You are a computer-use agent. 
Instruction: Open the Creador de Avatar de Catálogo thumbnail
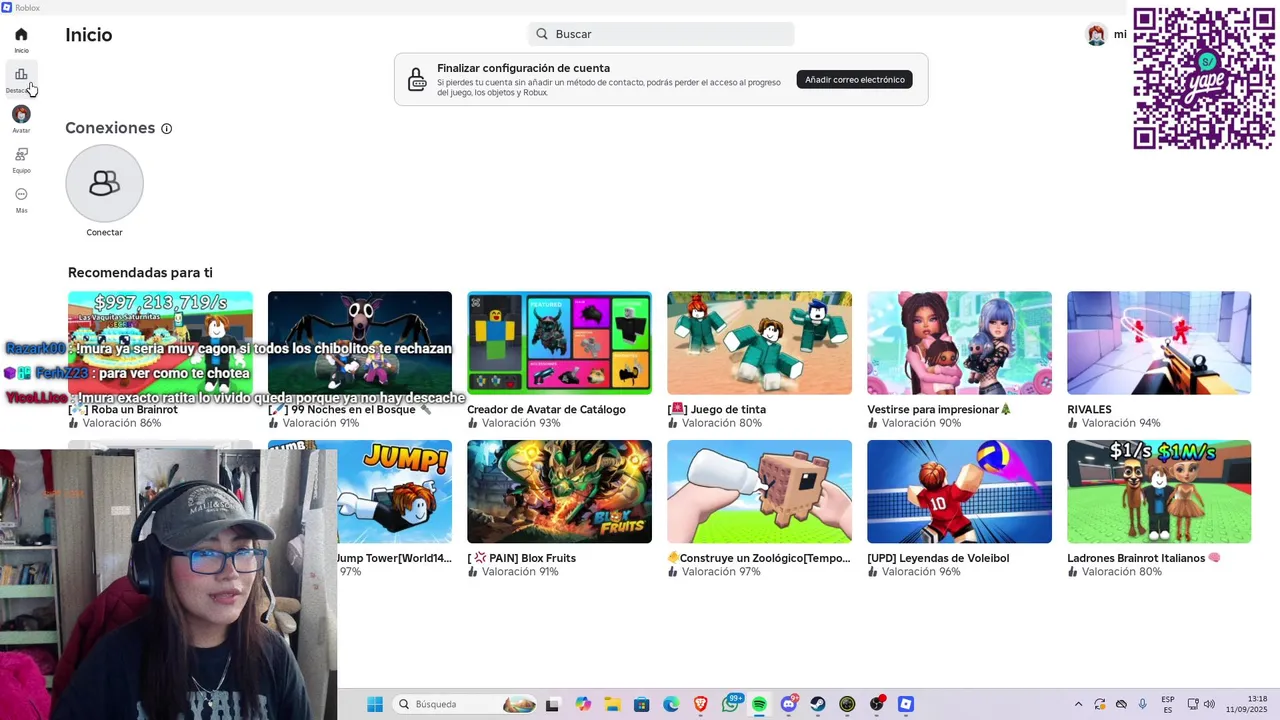[559, 343]
